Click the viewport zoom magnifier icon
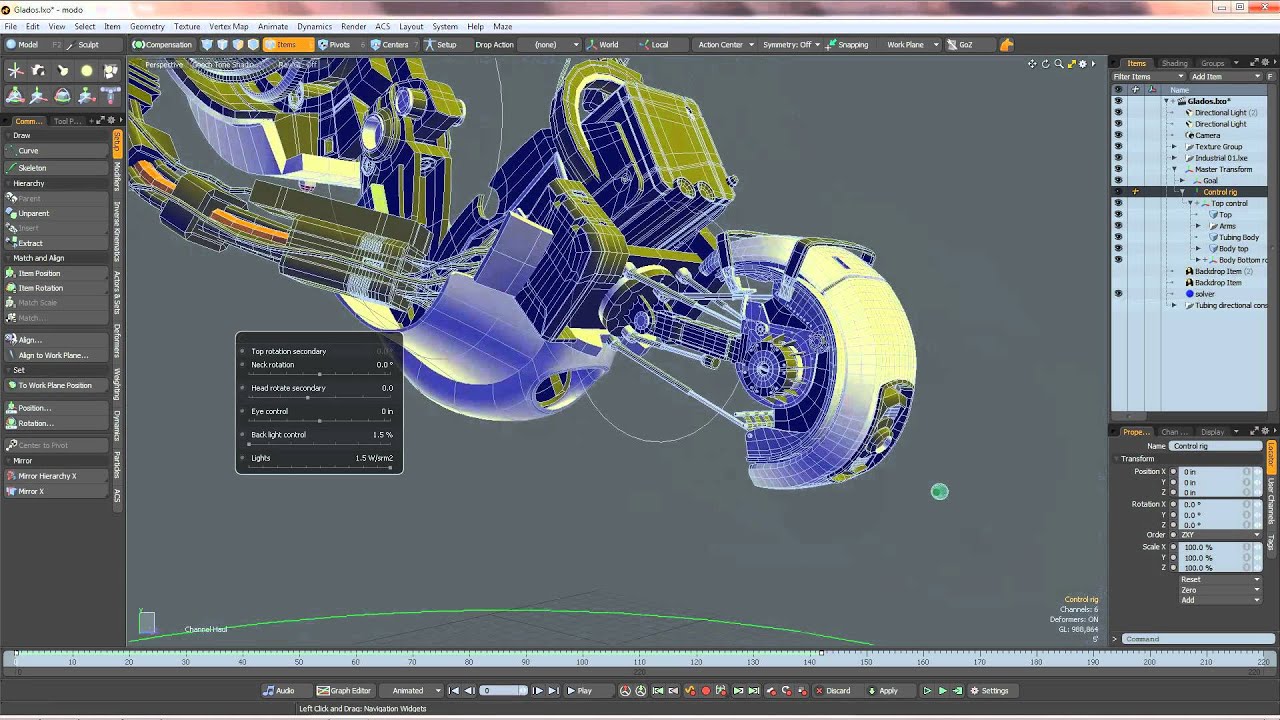The width and height of the screenshot is (1280, 720). [x=1058, y=64]
